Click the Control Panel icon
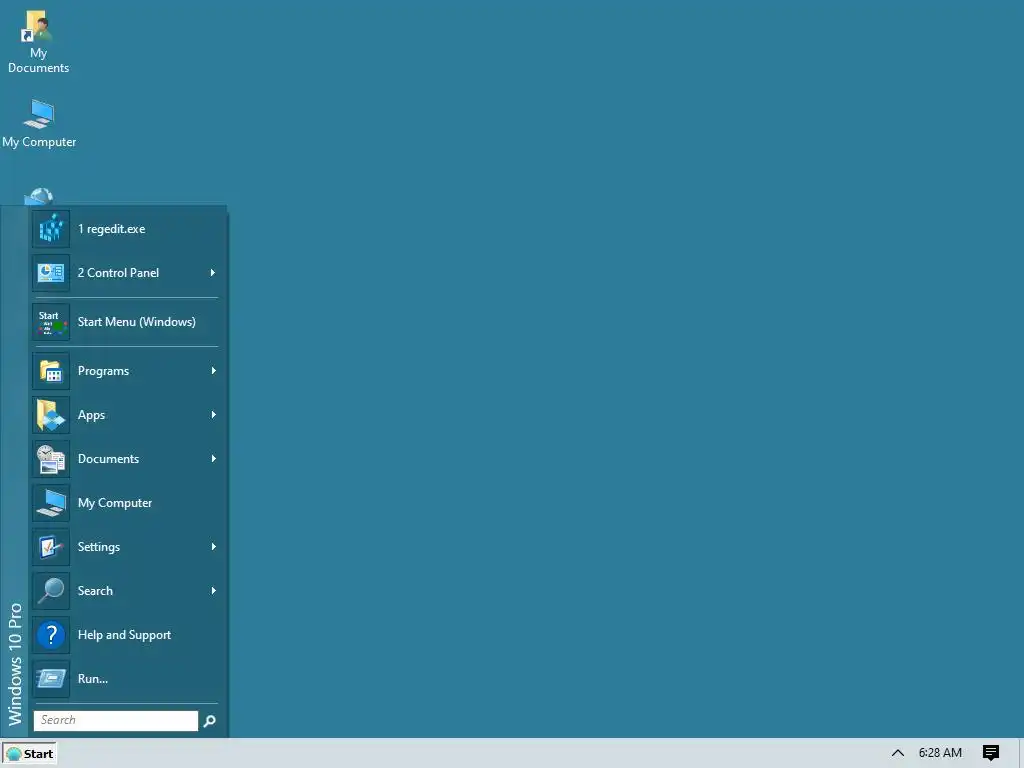 51,272
